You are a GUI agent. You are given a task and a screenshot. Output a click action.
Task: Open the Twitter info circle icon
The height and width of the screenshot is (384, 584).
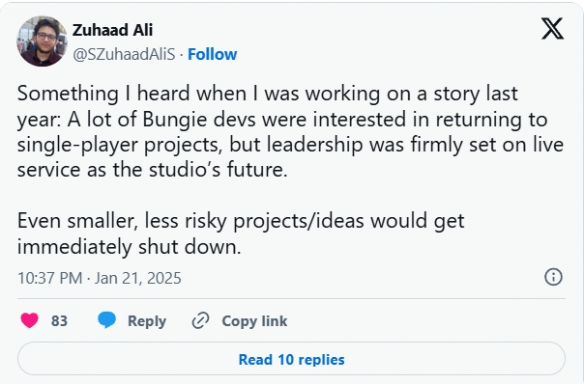click(553, 277)
